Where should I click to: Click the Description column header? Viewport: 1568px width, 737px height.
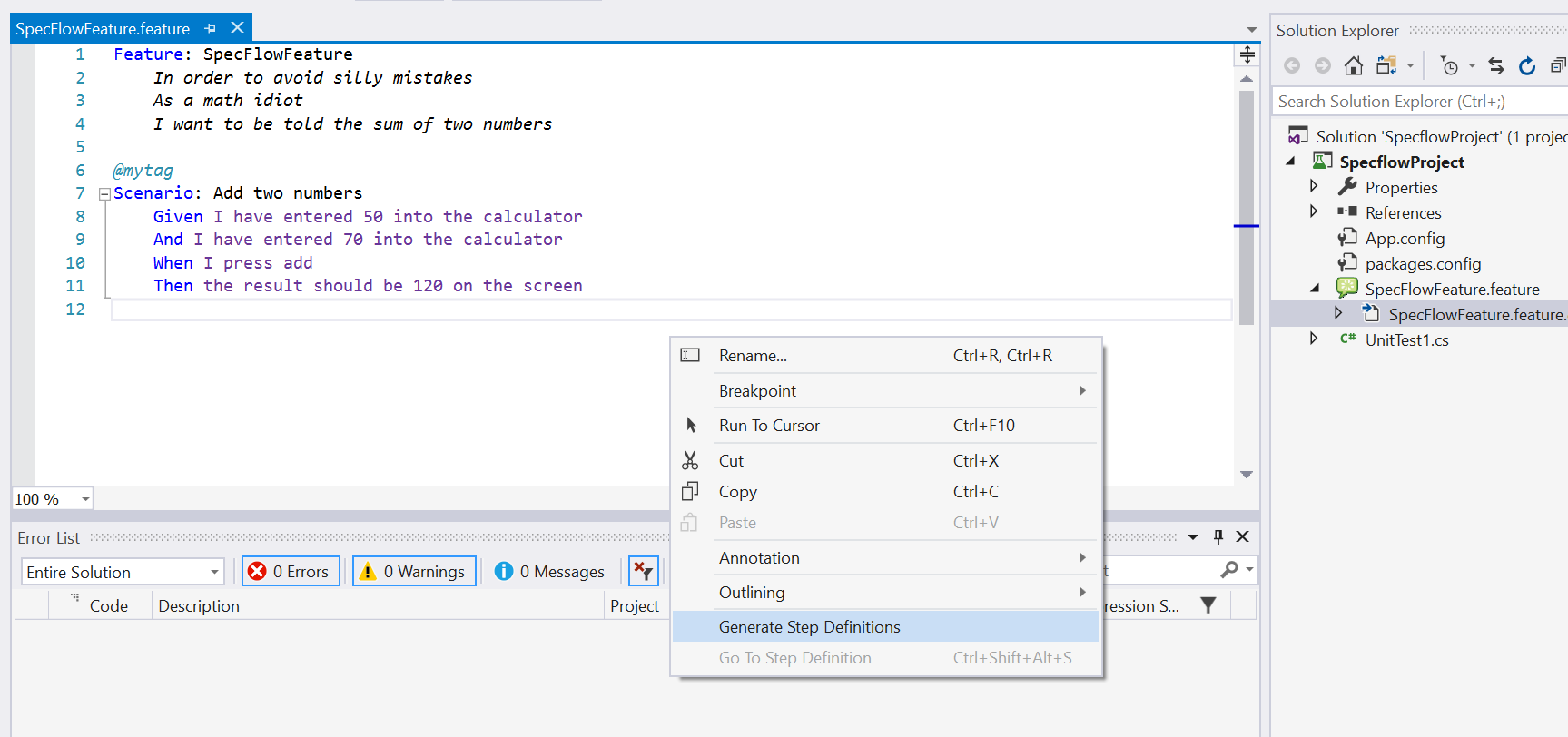pyautogui.click(x=199, y=606)
